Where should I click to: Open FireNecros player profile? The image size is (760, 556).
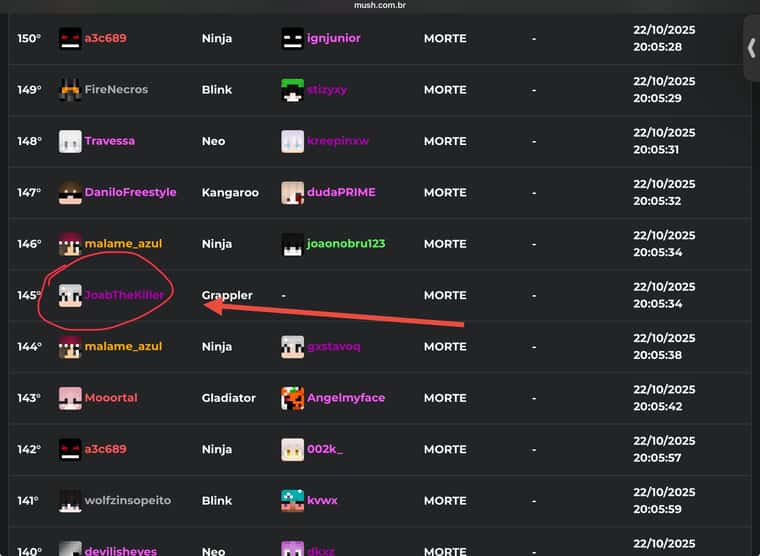click(116, 90)
